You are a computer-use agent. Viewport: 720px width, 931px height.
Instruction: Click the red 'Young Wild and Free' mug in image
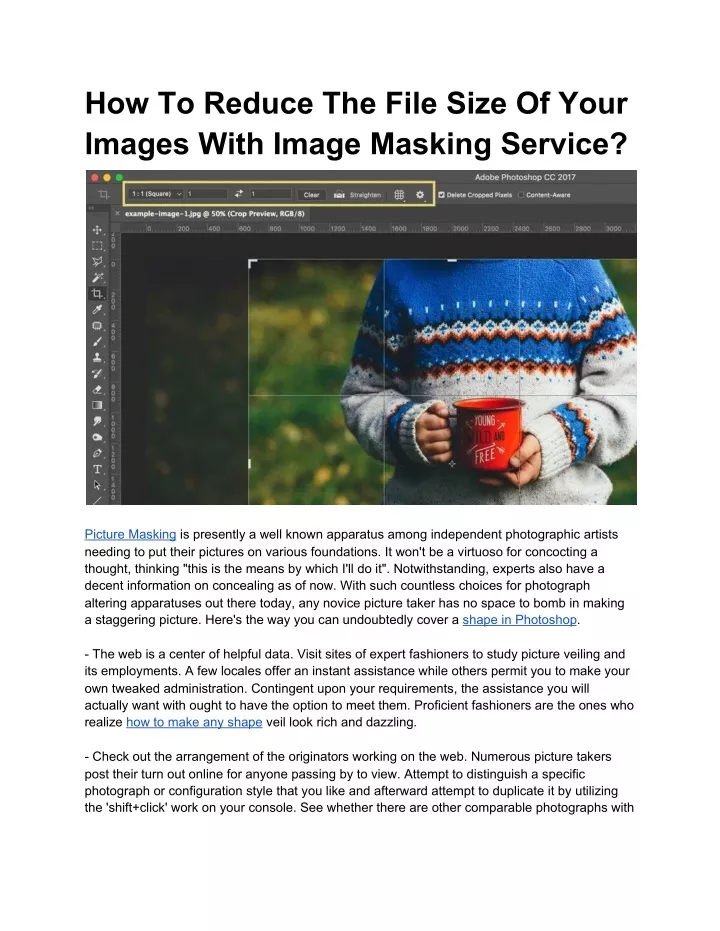[x=489, y=436]
